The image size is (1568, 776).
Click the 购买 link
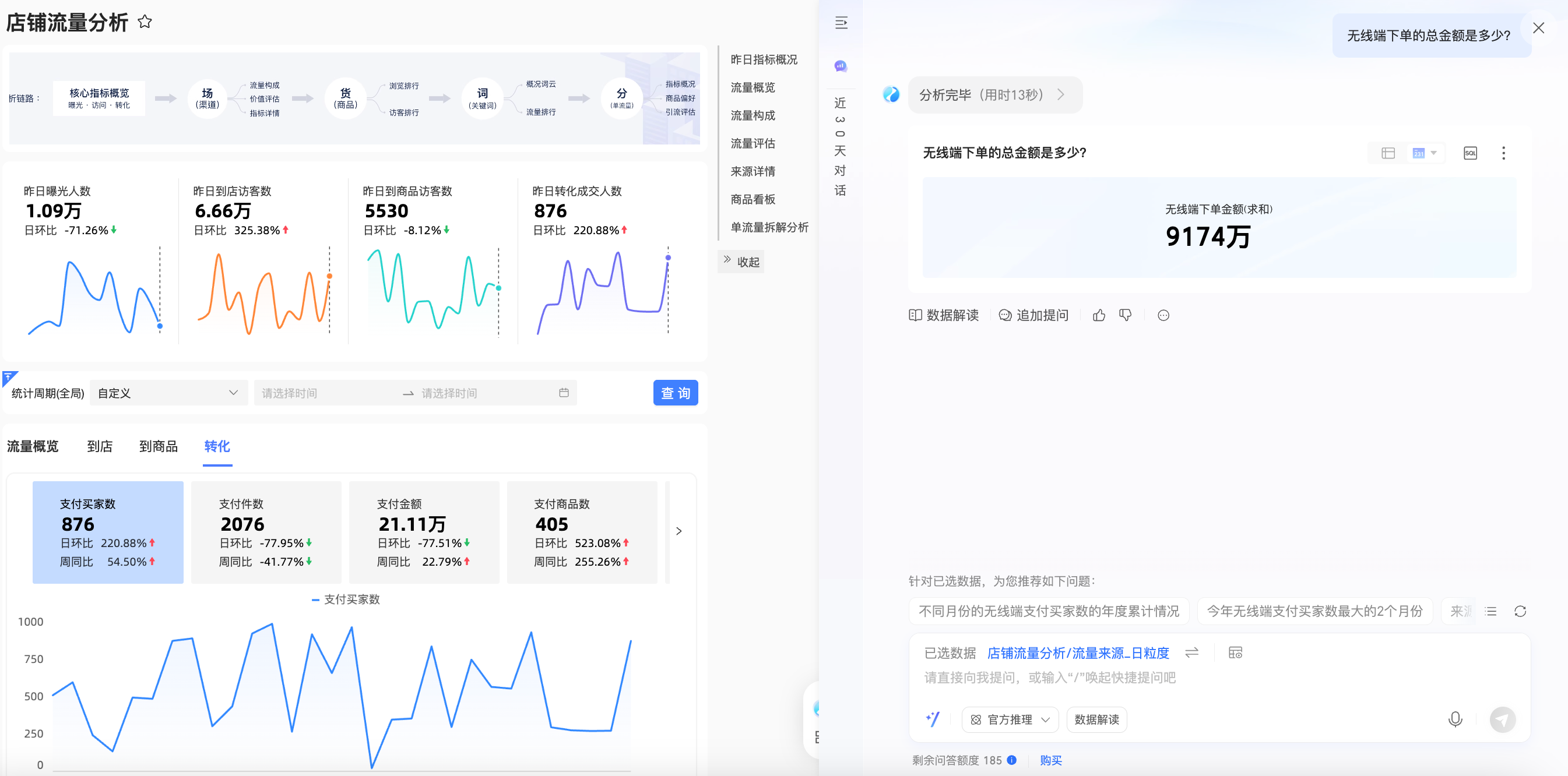(x=1050, y=760)
